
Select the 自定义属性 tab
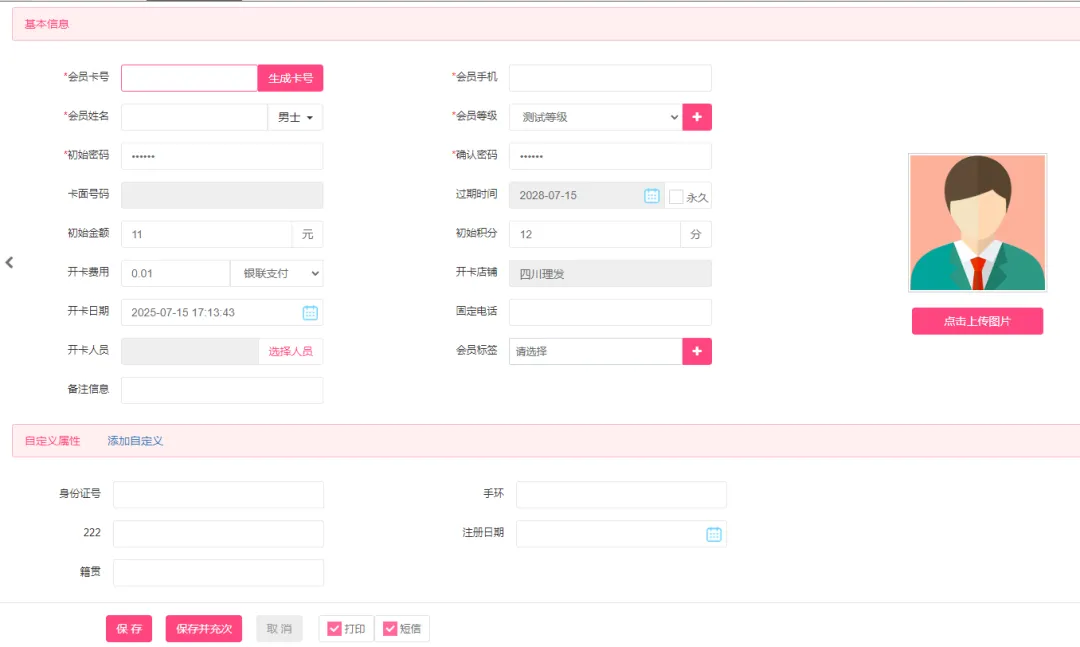point(52,441)
